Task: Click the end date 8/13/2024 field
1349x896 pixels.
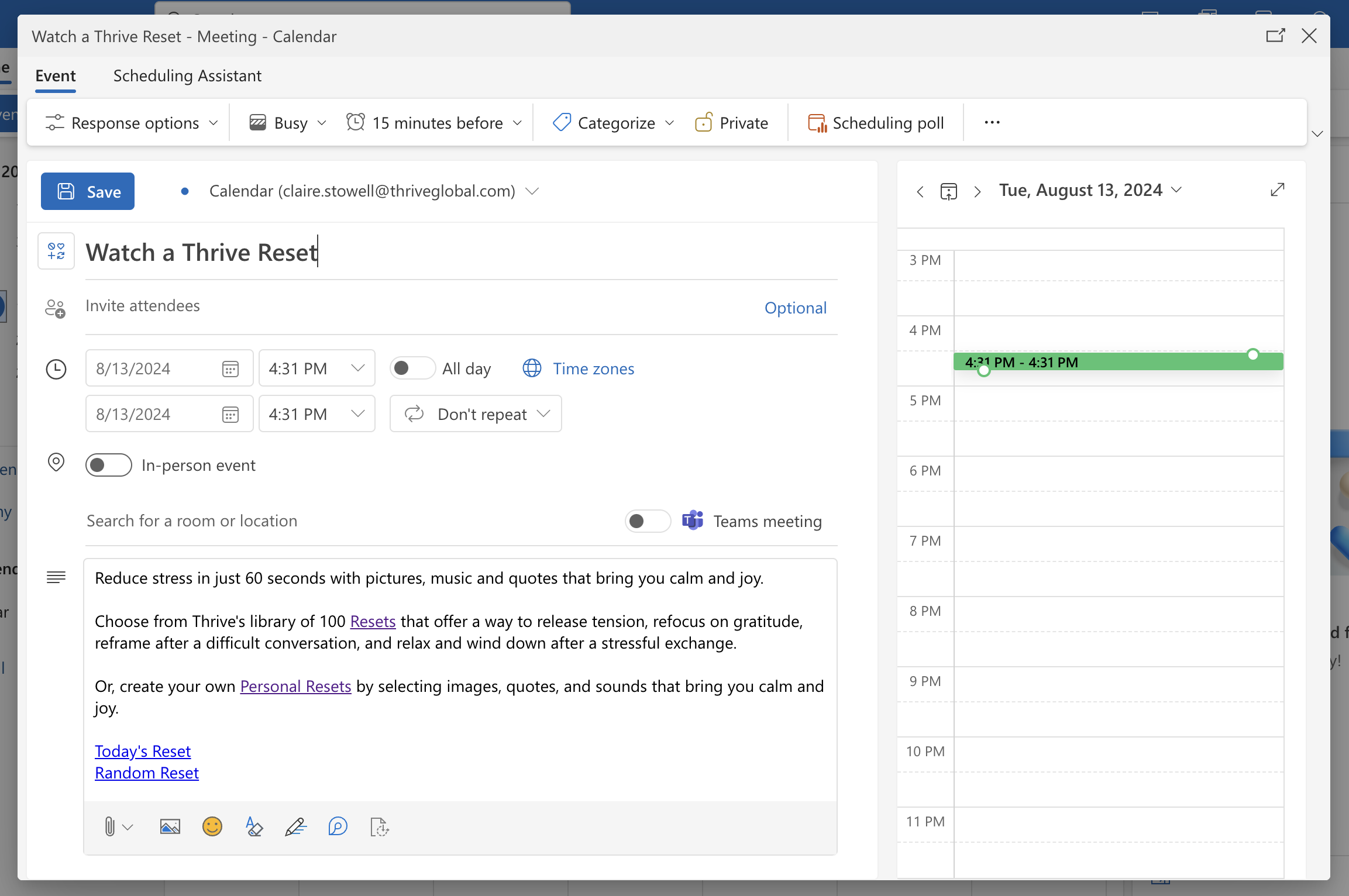Action: [x=169, y=414]
